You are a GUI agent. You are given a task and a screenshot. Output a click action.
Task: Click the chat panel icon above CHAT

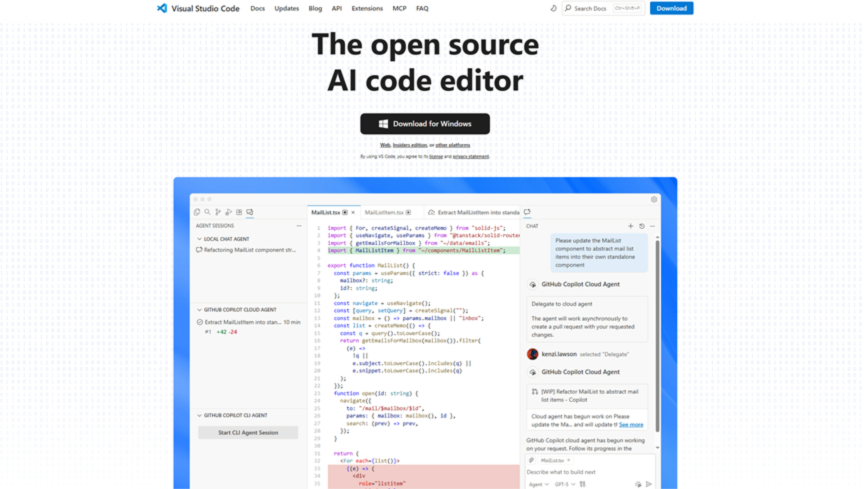(527, 212)
